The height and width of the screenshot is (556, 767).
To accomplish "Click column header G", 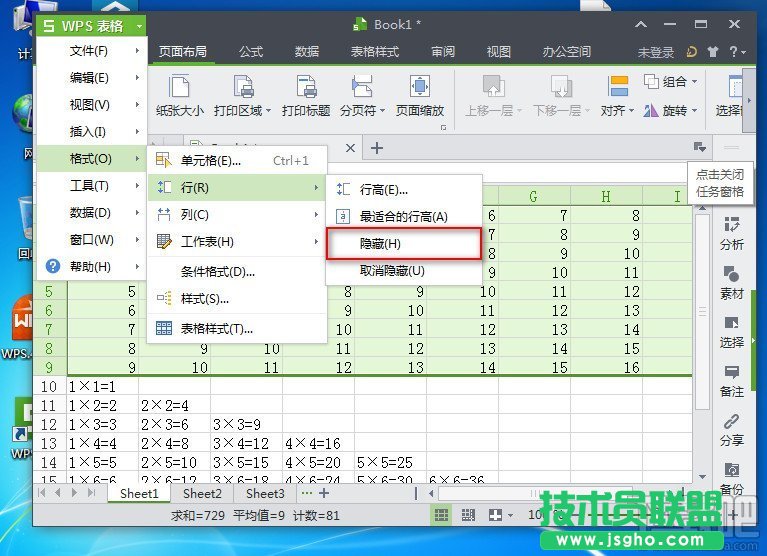I will click(x=534, y=197).
